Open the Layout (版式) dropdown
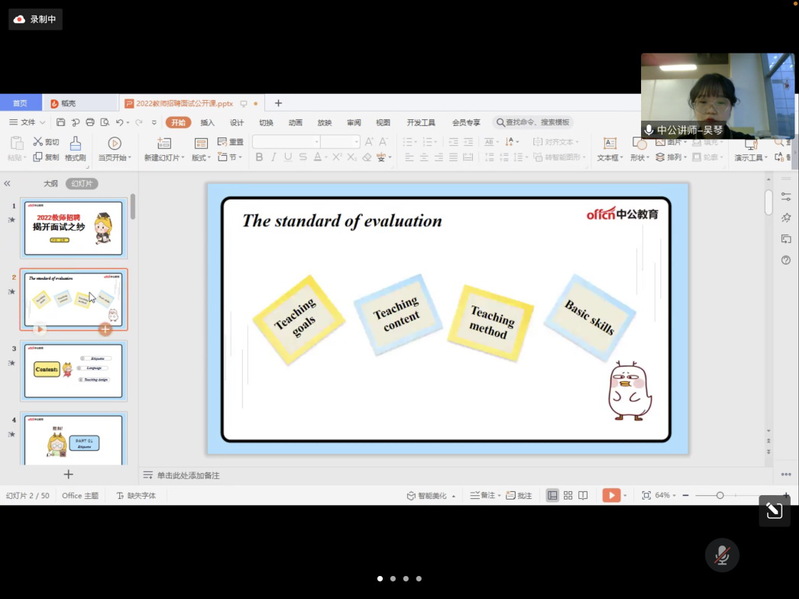Viewport: 799px width, 599px height. click(x=201, y=158)
